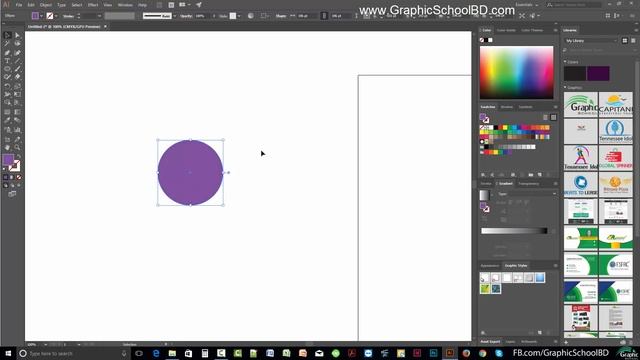
Task: Select the Shape Builder tool
Action: (7, 103)
